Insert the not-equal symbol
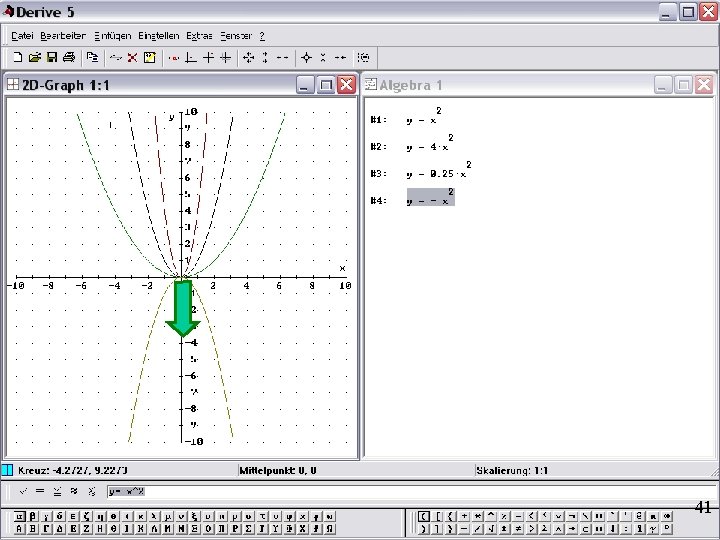This screenshot has height=540, width=720. [x=518, y=529]
